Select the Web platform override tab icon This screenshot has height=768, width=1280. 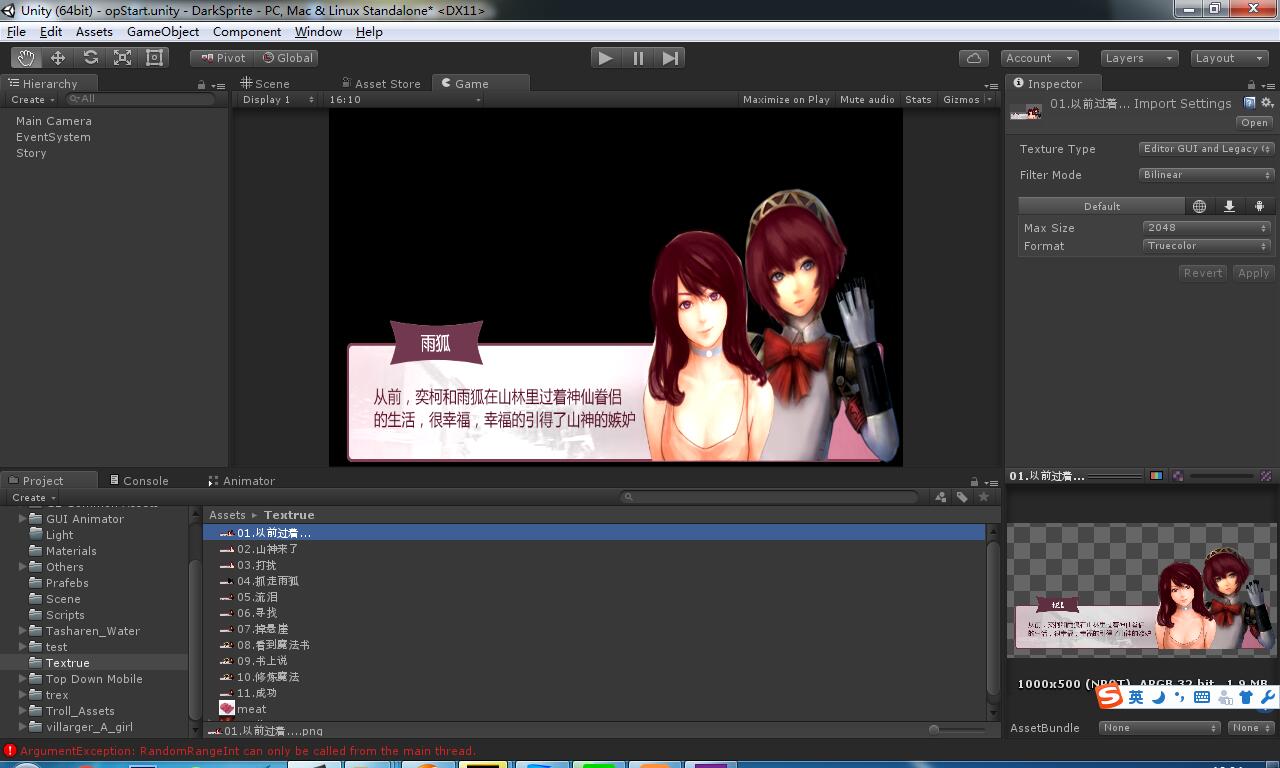[x=1199, y=206]
